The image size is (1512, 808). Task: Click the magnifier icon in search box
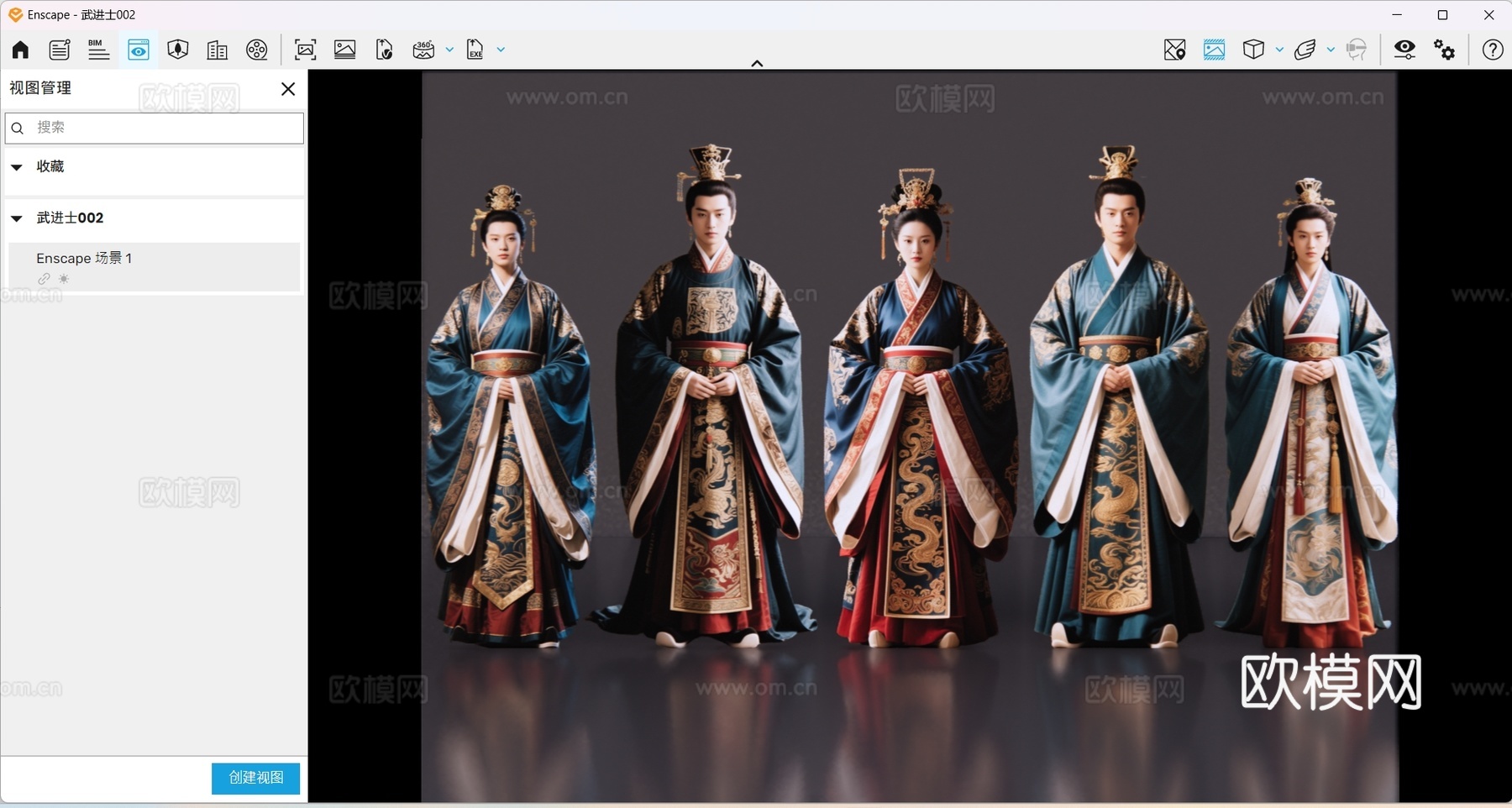point(18,129)
